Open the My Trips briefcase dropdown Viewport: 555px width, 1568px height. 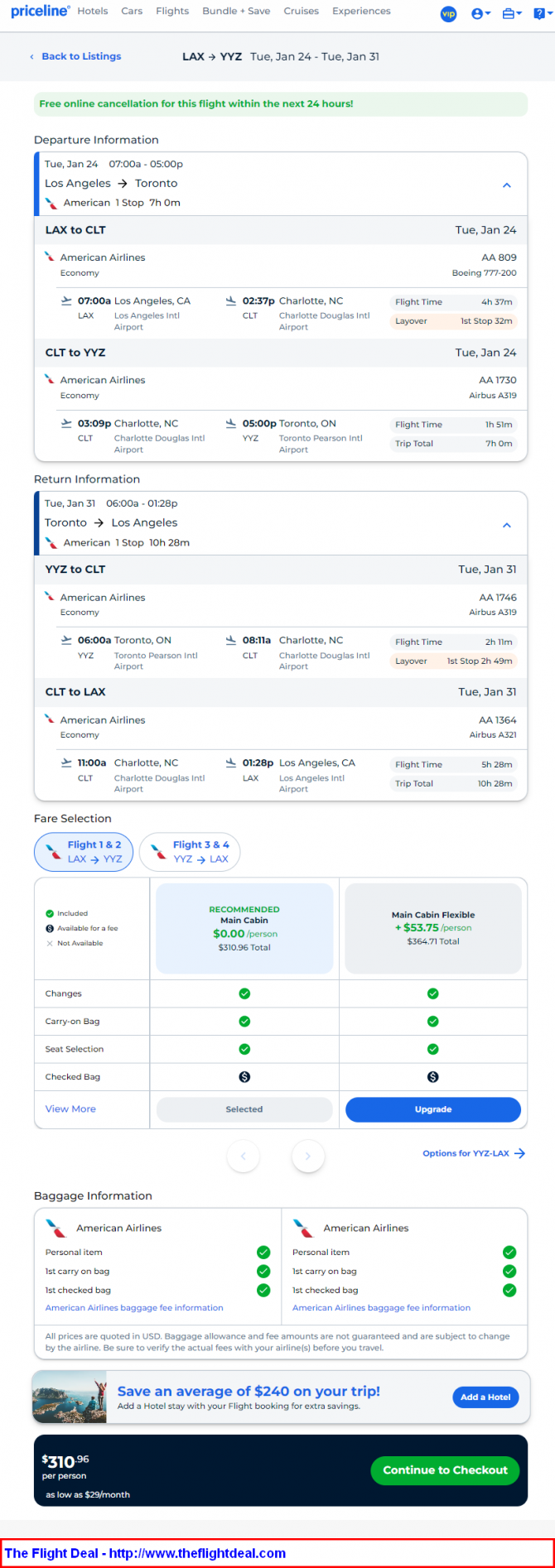tap(512, 14)
